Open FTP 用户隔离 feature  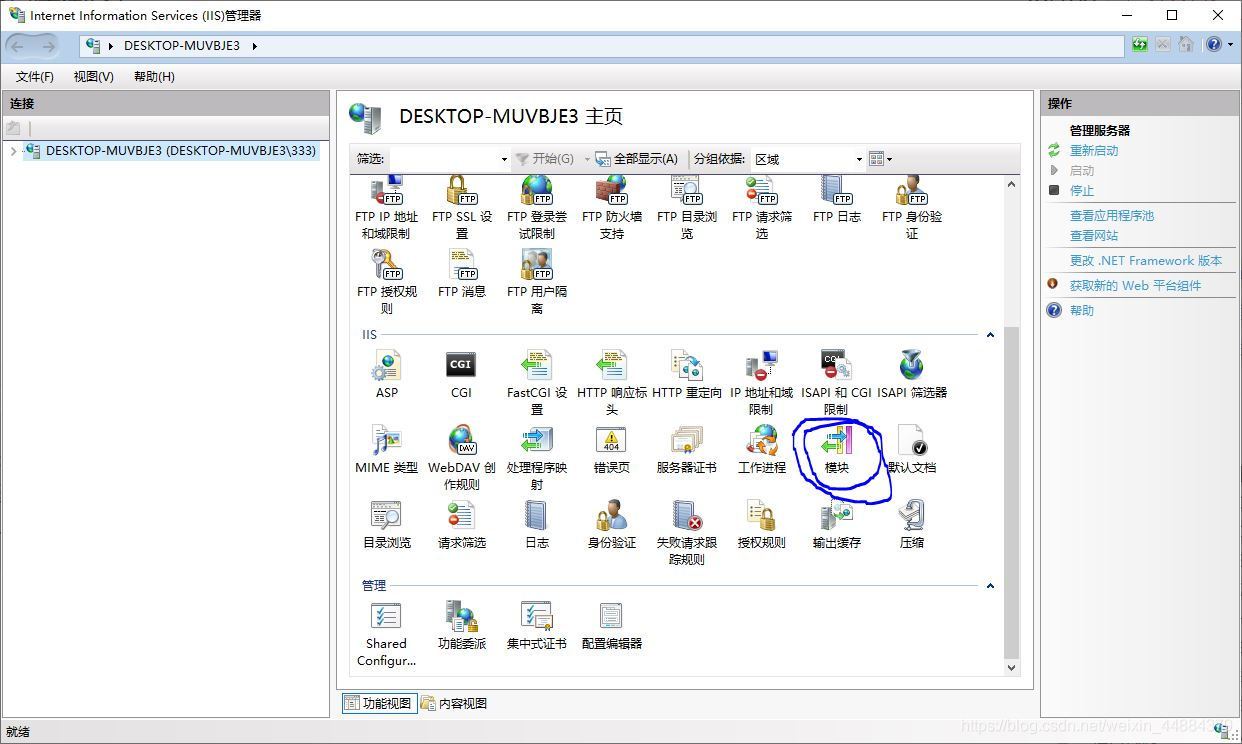coord(536,282)
